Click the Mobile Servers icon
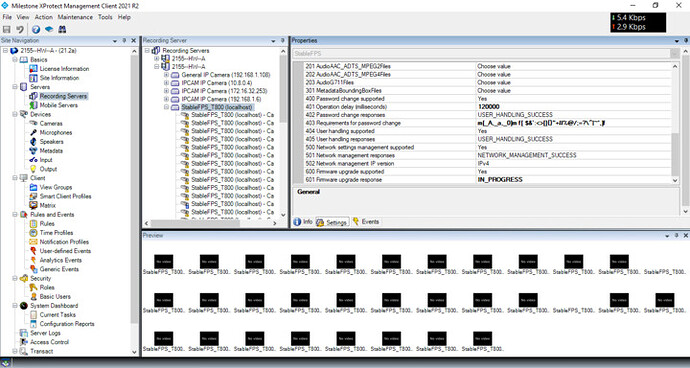The image size is (690, 368). 33,105
